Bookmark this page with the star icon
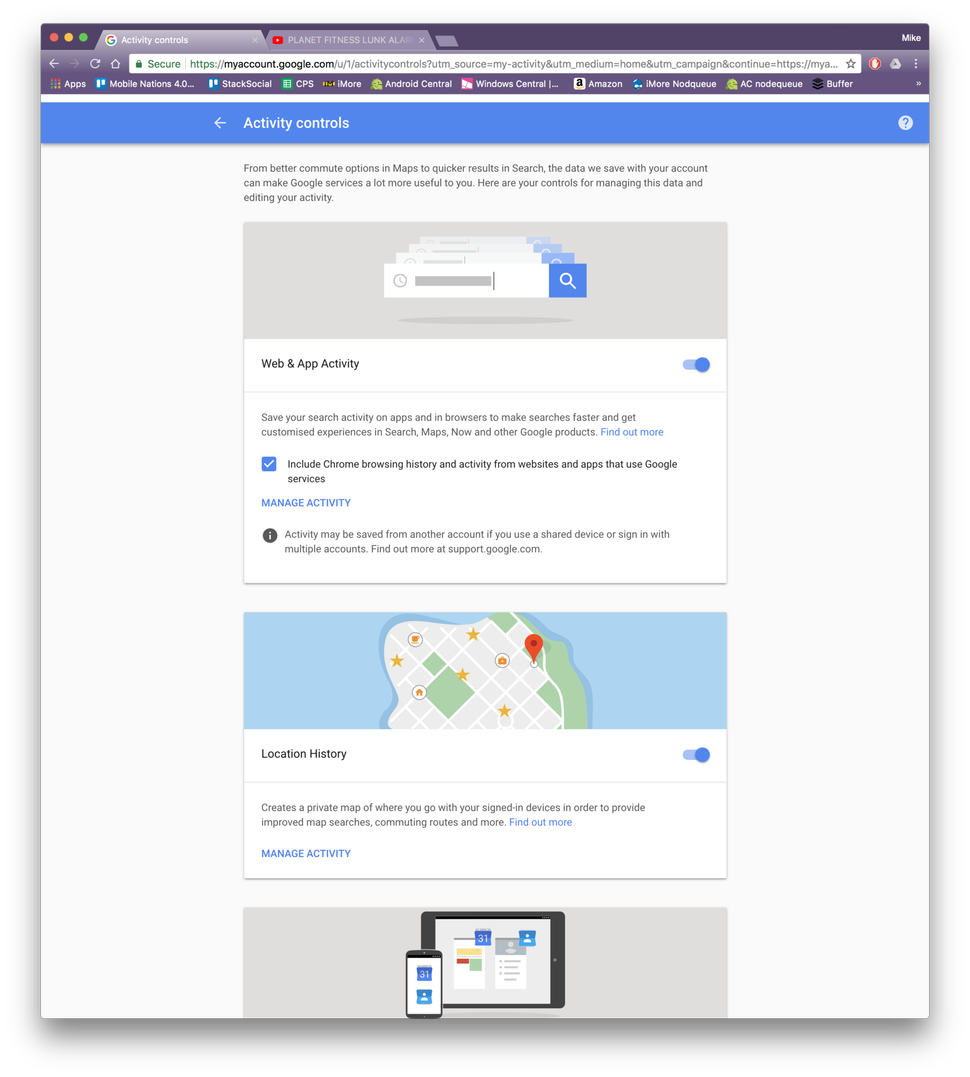The width and height of the screenshot is (970, 1077). pyautogui.click(x=851, y=62)
